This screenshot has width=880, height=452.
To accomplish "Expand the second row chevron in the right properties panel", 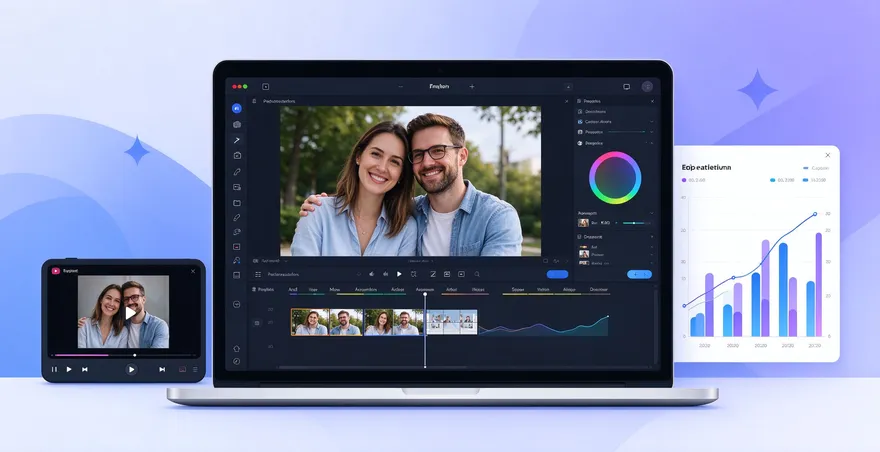I will pyautogui.click(x=652, y=121).
